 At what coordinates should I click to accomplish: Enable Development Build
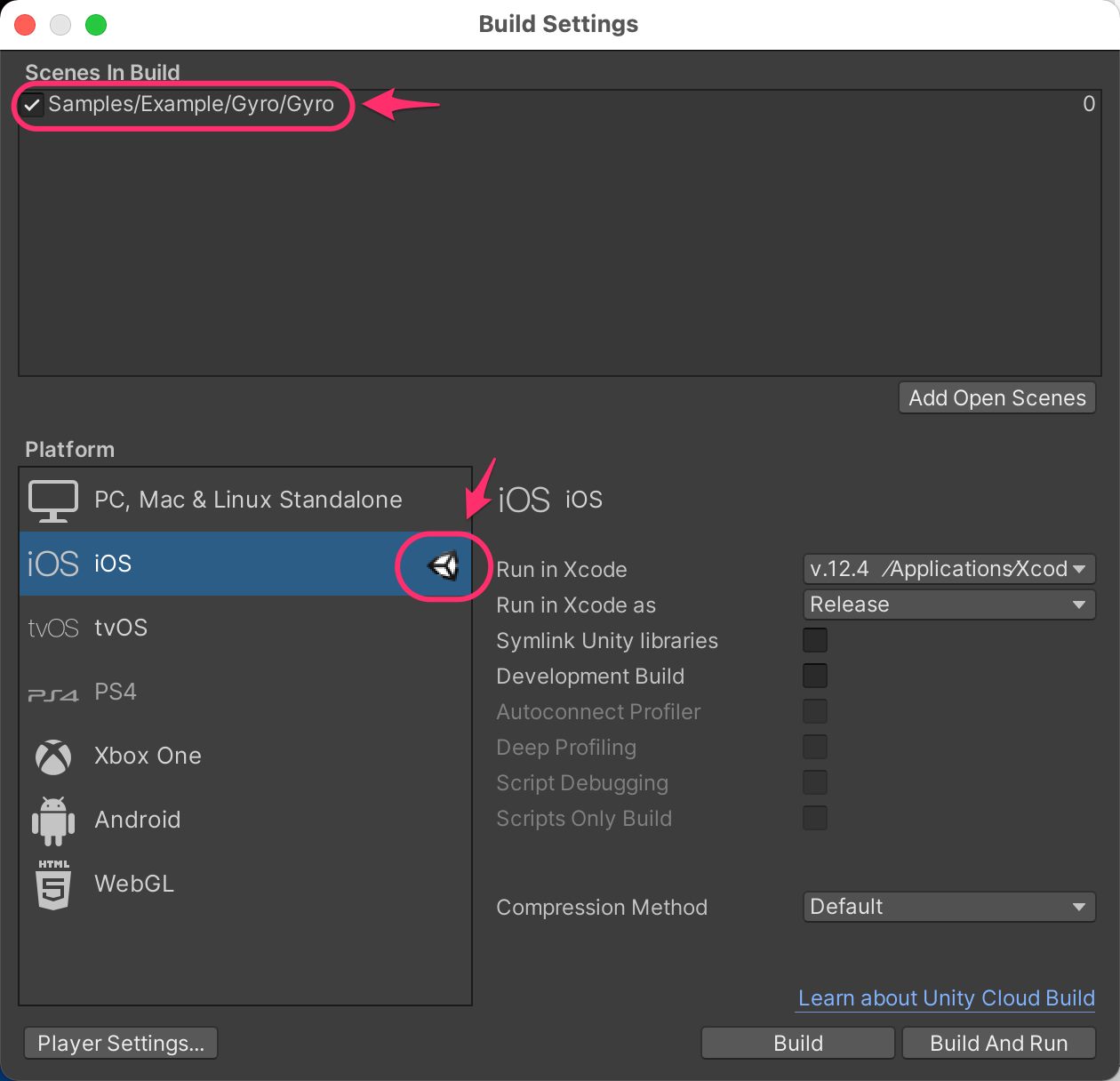814,676
